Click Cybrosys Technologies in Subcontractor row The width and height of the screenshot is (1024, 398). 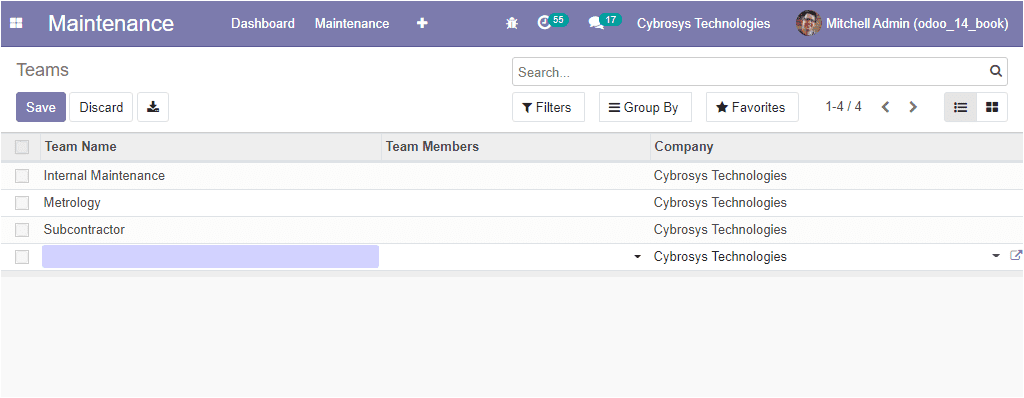click(x=720, y=229)
